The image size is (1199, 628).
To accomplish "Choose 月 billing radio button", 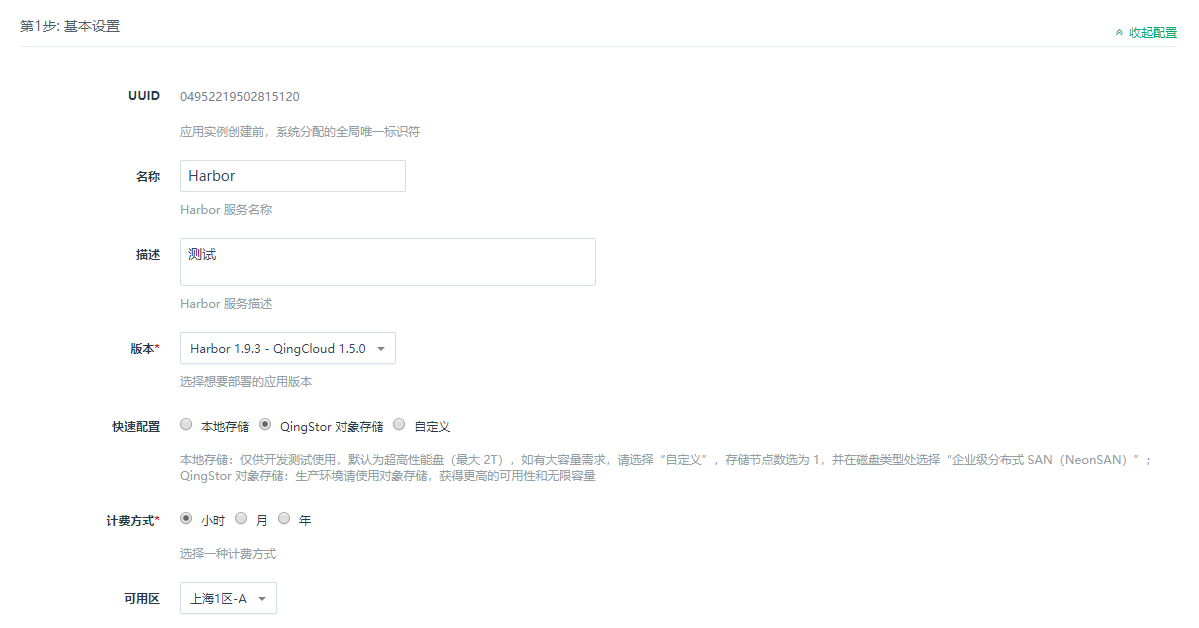I will coord(241,519).
